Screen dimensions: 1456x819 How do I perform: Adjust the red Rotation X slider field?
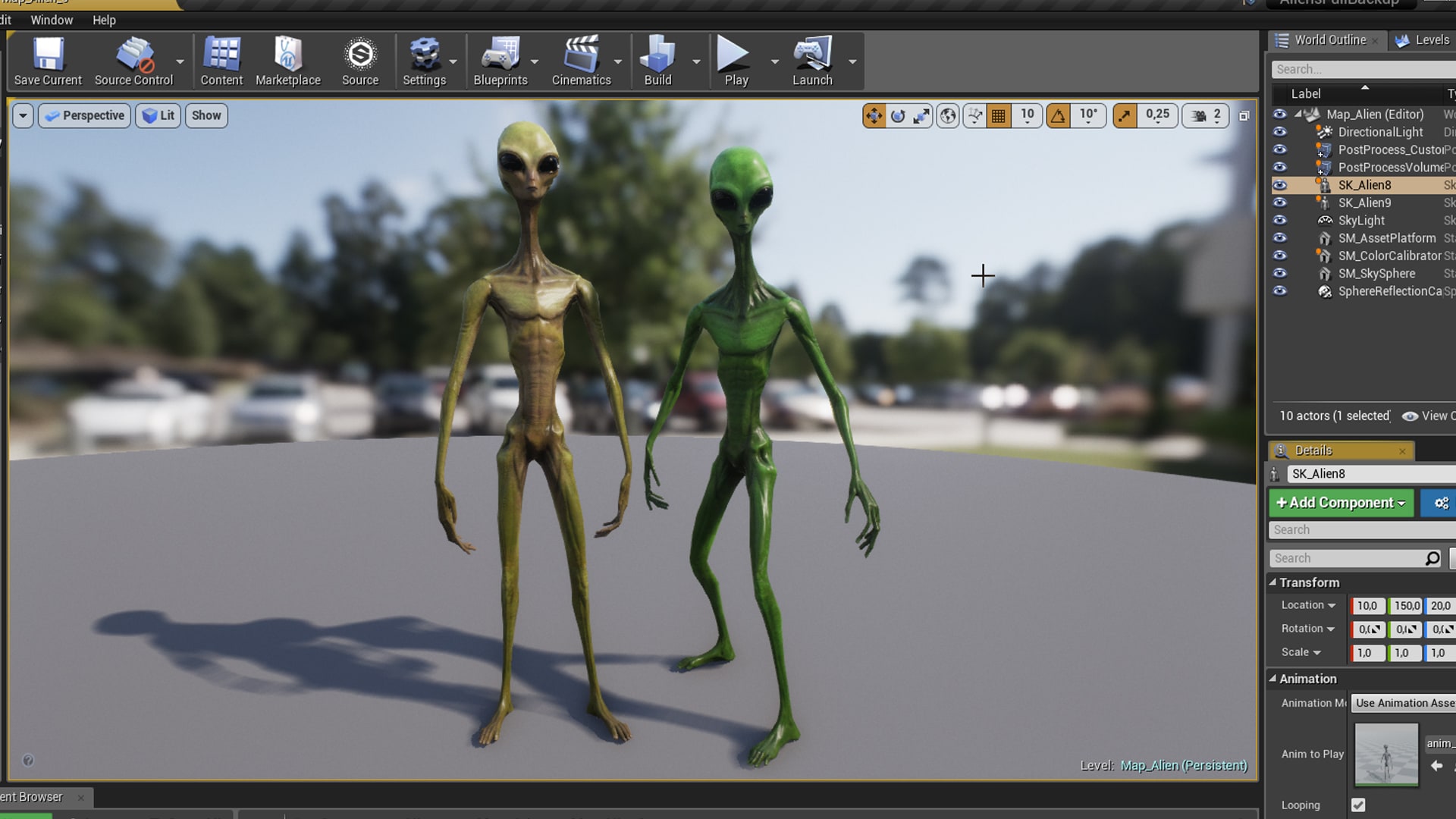point(1367,629)
